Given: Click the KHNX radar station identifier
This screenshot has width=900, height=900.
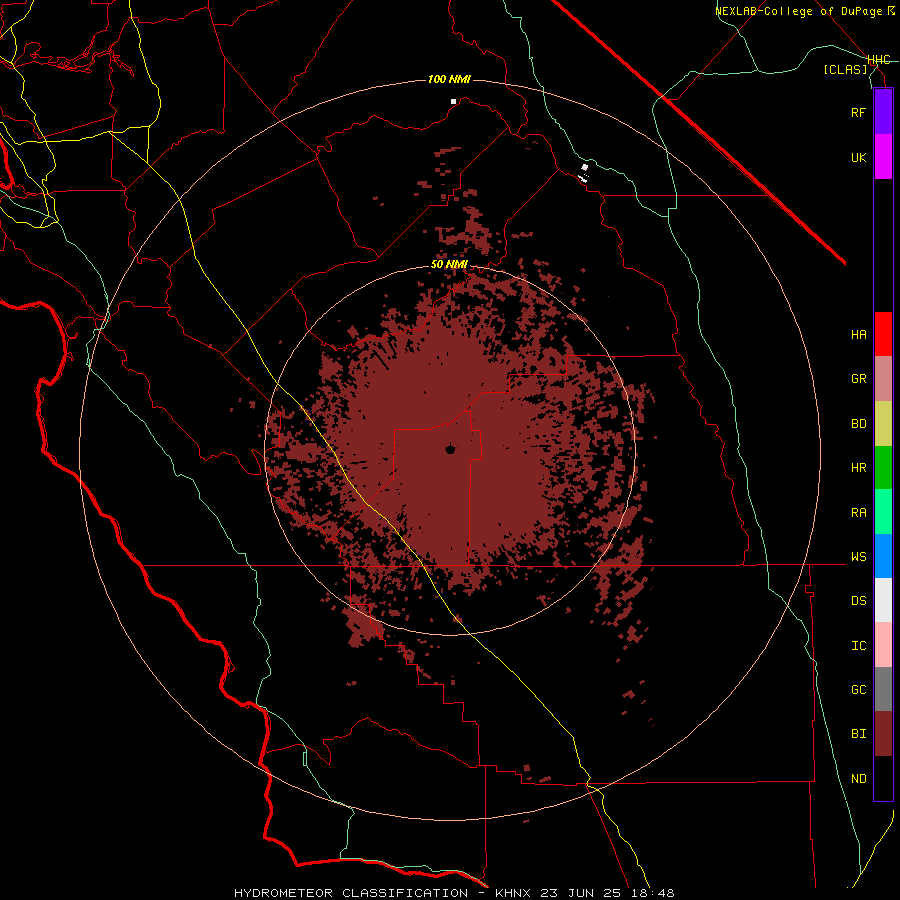Looking at the screenshot, I should coord(515,893).
